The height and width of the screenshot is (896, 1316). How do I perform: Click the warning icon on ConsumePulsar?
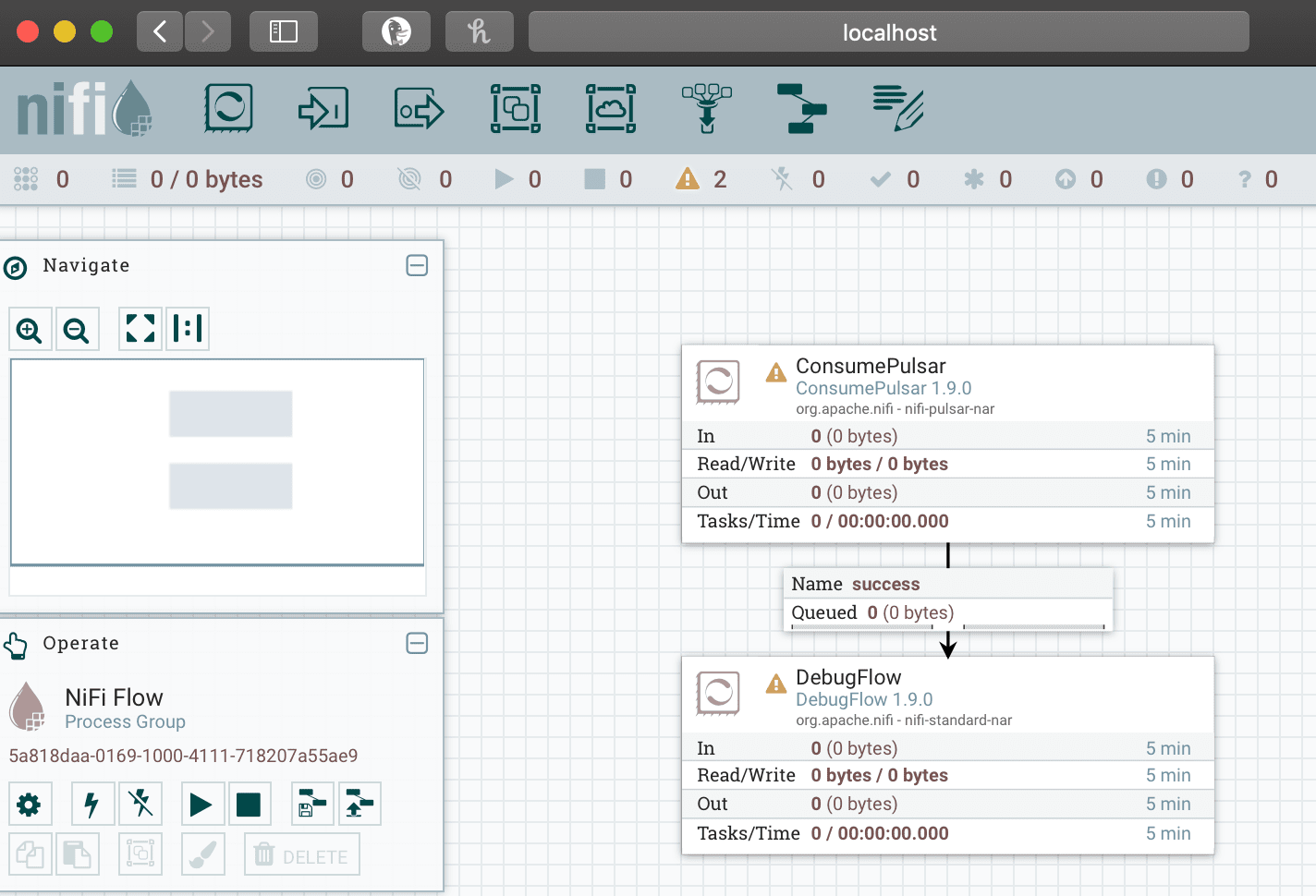pos(776,373)
